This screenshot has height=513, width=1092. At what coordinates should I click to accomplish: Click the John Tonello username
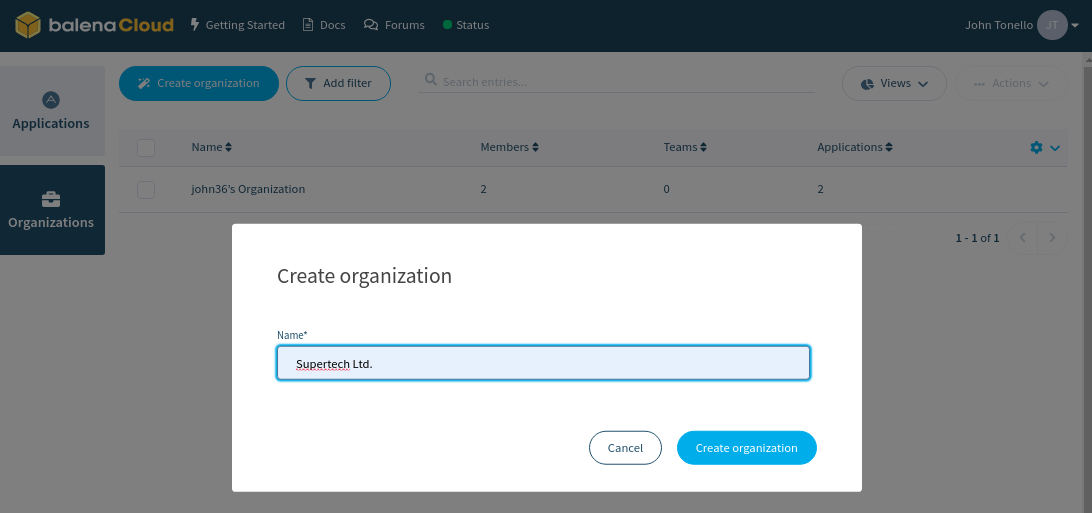(999, 25)
